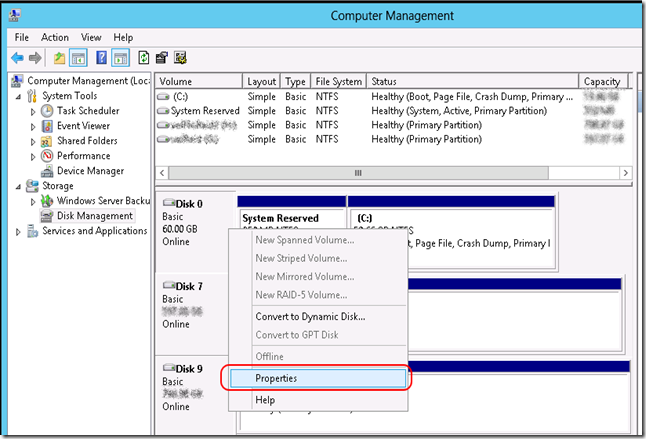Click the NTFS cell in the (C:) row
This screenshot has width=646, height=439.
point(327,97)
